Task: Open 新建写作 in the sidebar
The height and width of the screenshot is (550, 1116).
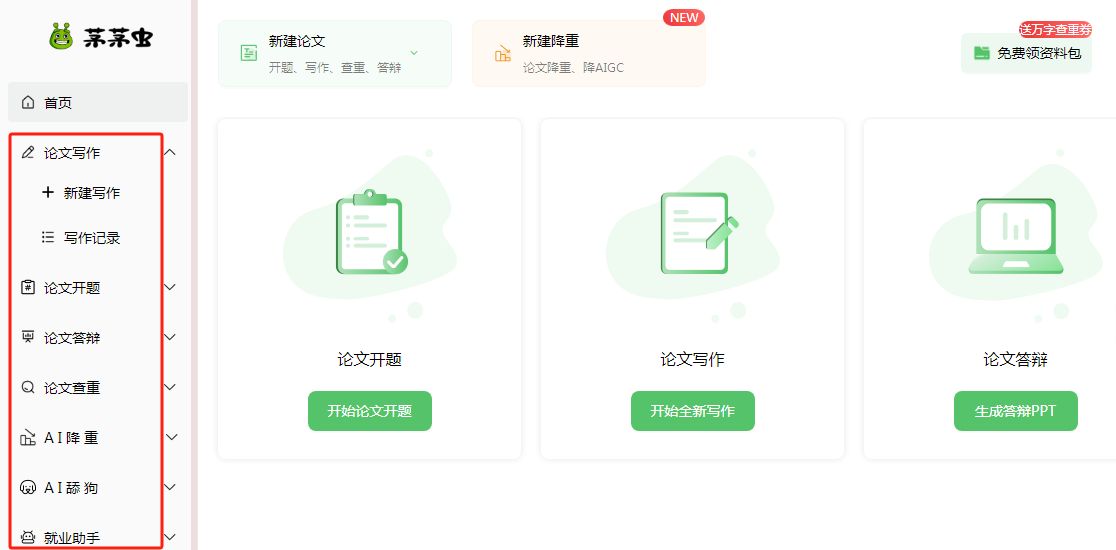Action: pyautogui.click(x=92, y=193)
